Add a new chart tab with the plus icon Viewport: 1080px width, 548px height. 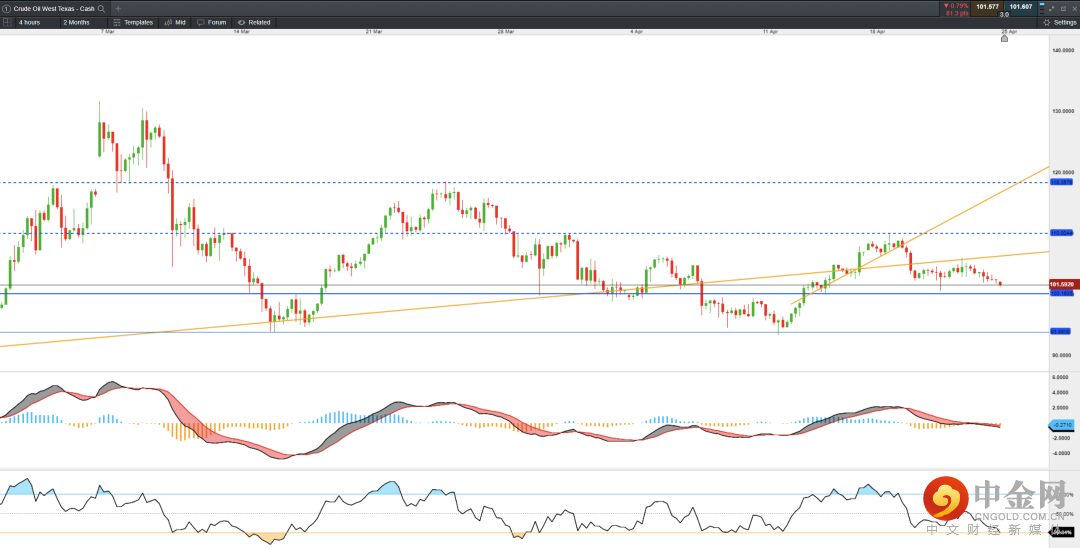point(118,8)
